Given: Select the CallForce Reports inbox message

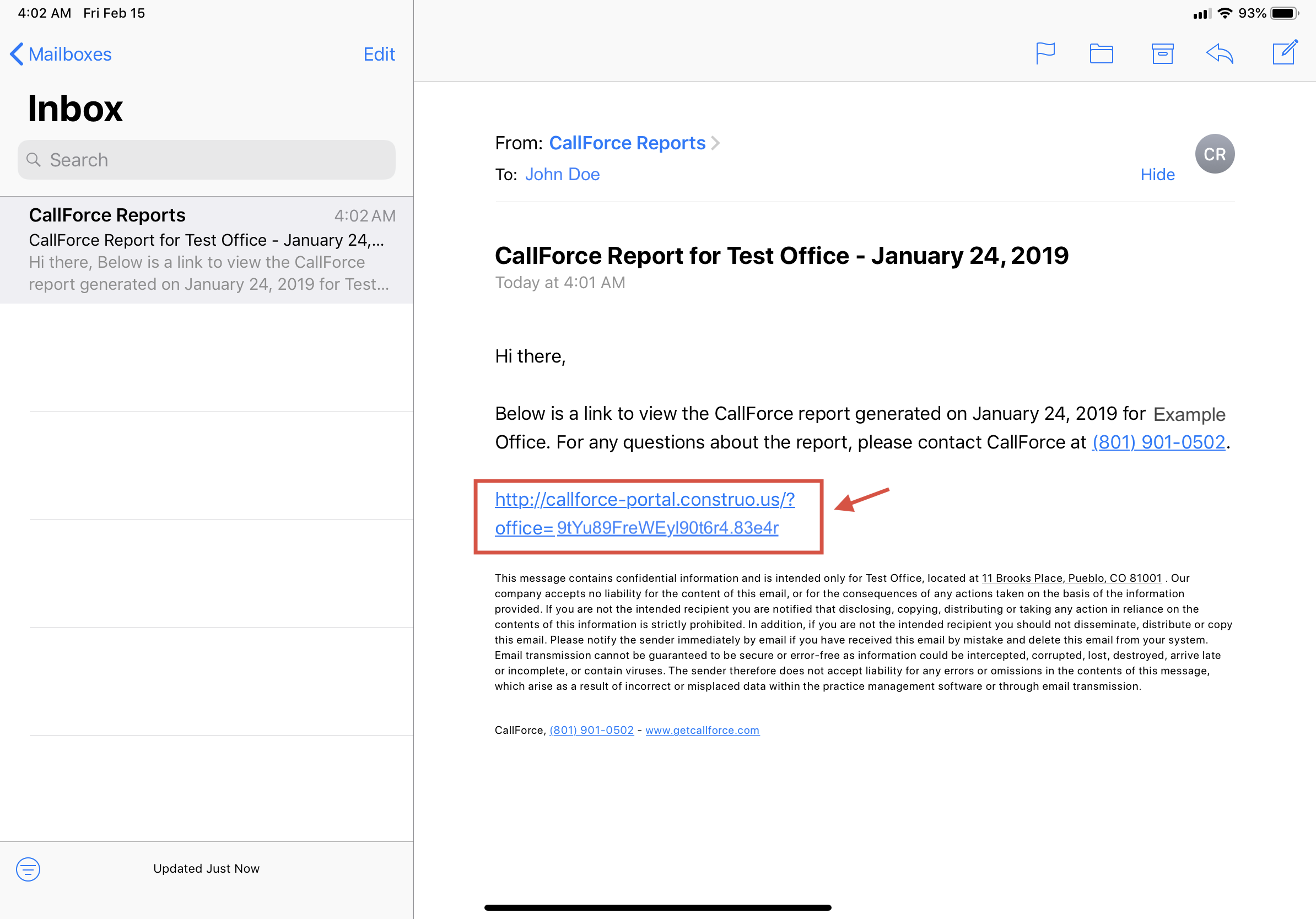Looking at the screenshot, I should point(206,250).
